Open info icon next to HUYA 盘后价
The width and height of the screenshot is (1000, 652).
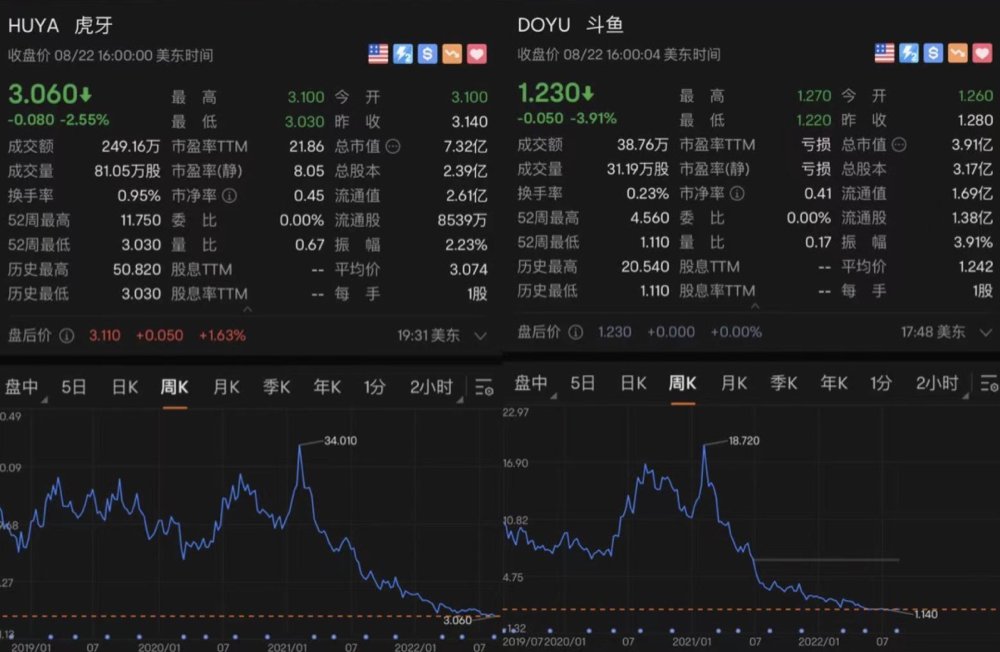click(x=67, y=336)
